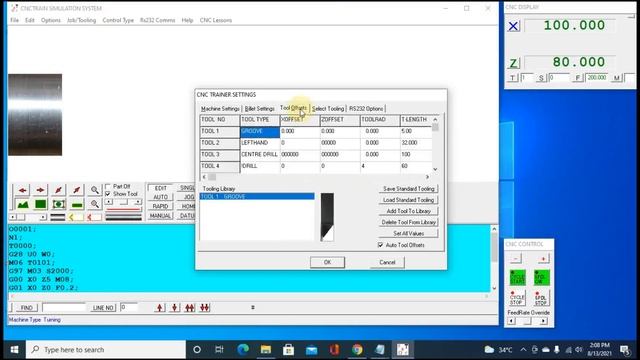Click the Cancel button in settings dialog
This screenshot has width=640, height=360.
pyautogui.click(x=387, y=262)
